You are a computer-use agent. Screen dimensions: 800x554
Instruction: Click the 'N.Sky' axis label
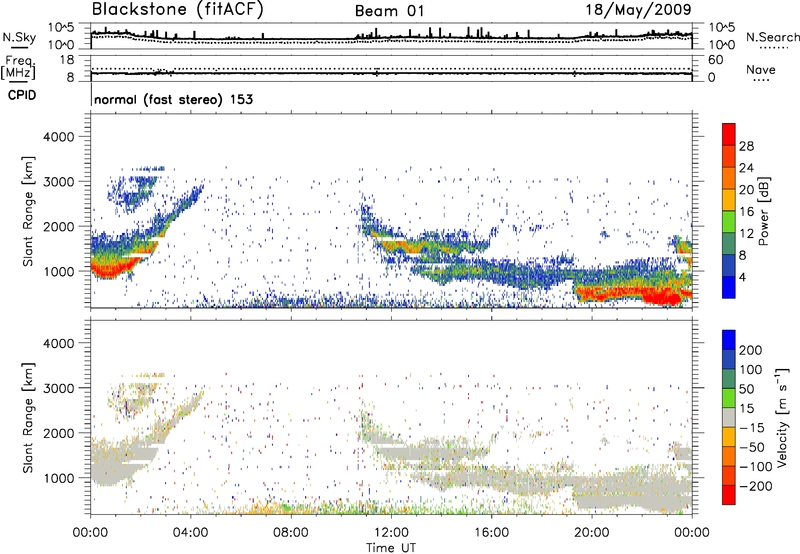pos(19,37)
